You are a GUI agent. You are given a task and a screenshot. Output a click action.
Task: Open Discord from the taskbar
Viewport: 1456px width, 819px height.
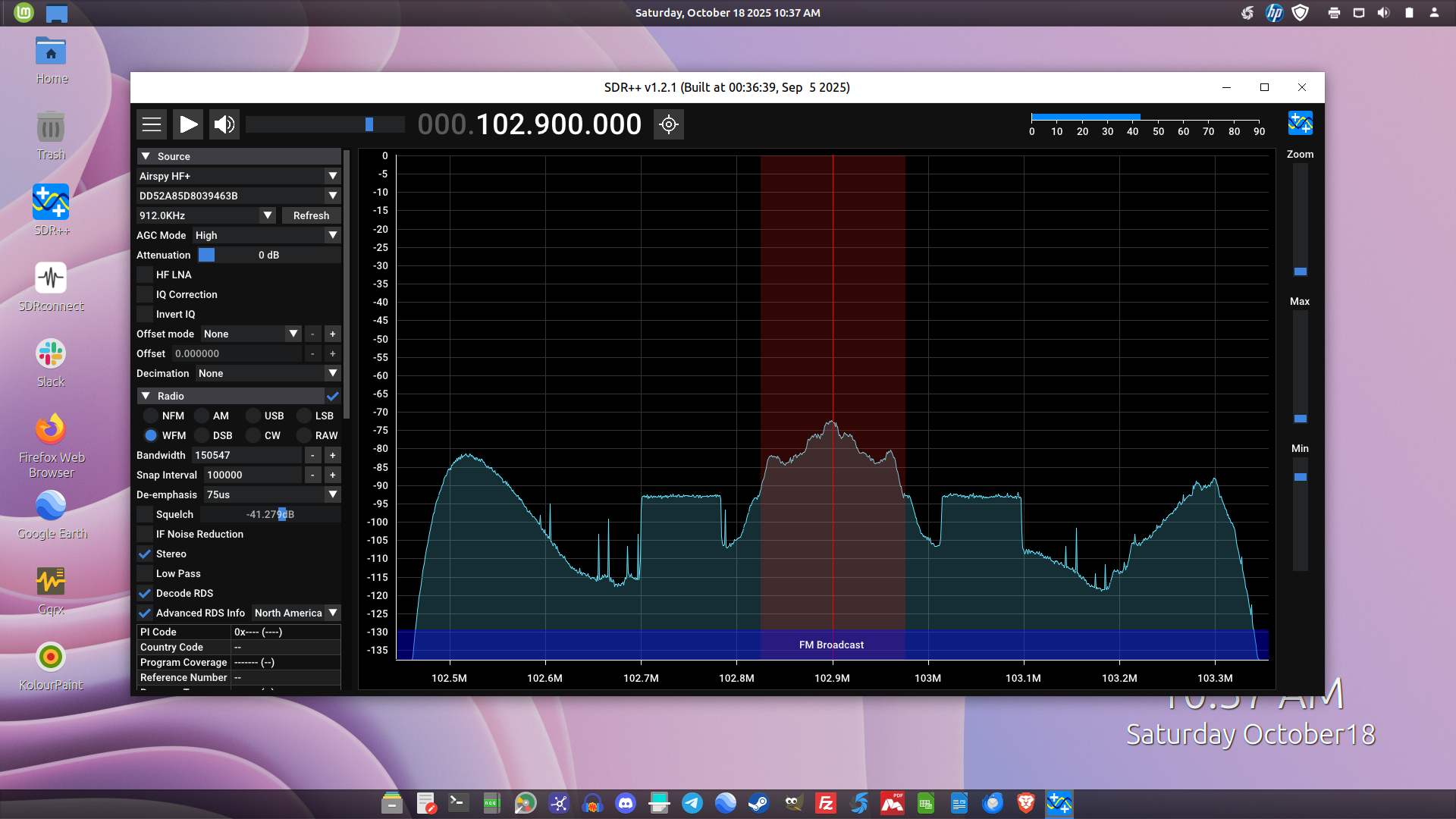tap(626, 803)
